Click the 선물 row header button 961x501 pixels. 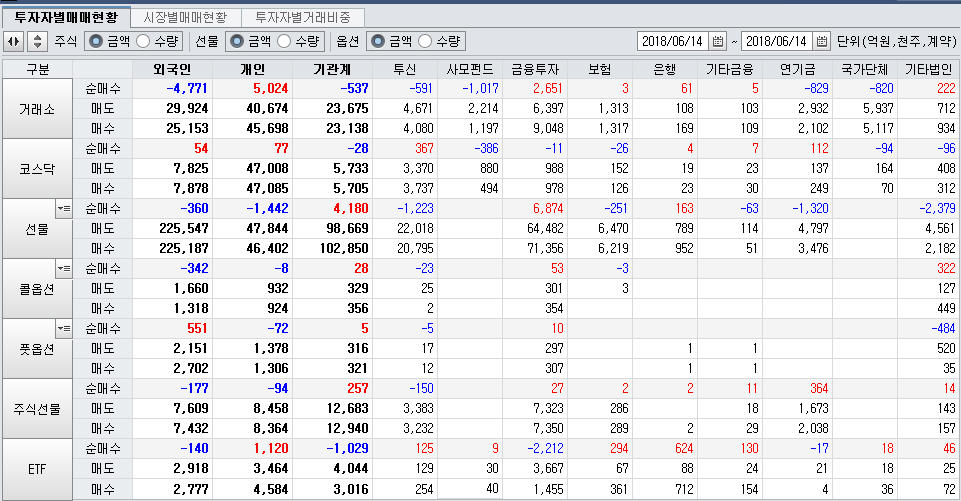point(37,229)
